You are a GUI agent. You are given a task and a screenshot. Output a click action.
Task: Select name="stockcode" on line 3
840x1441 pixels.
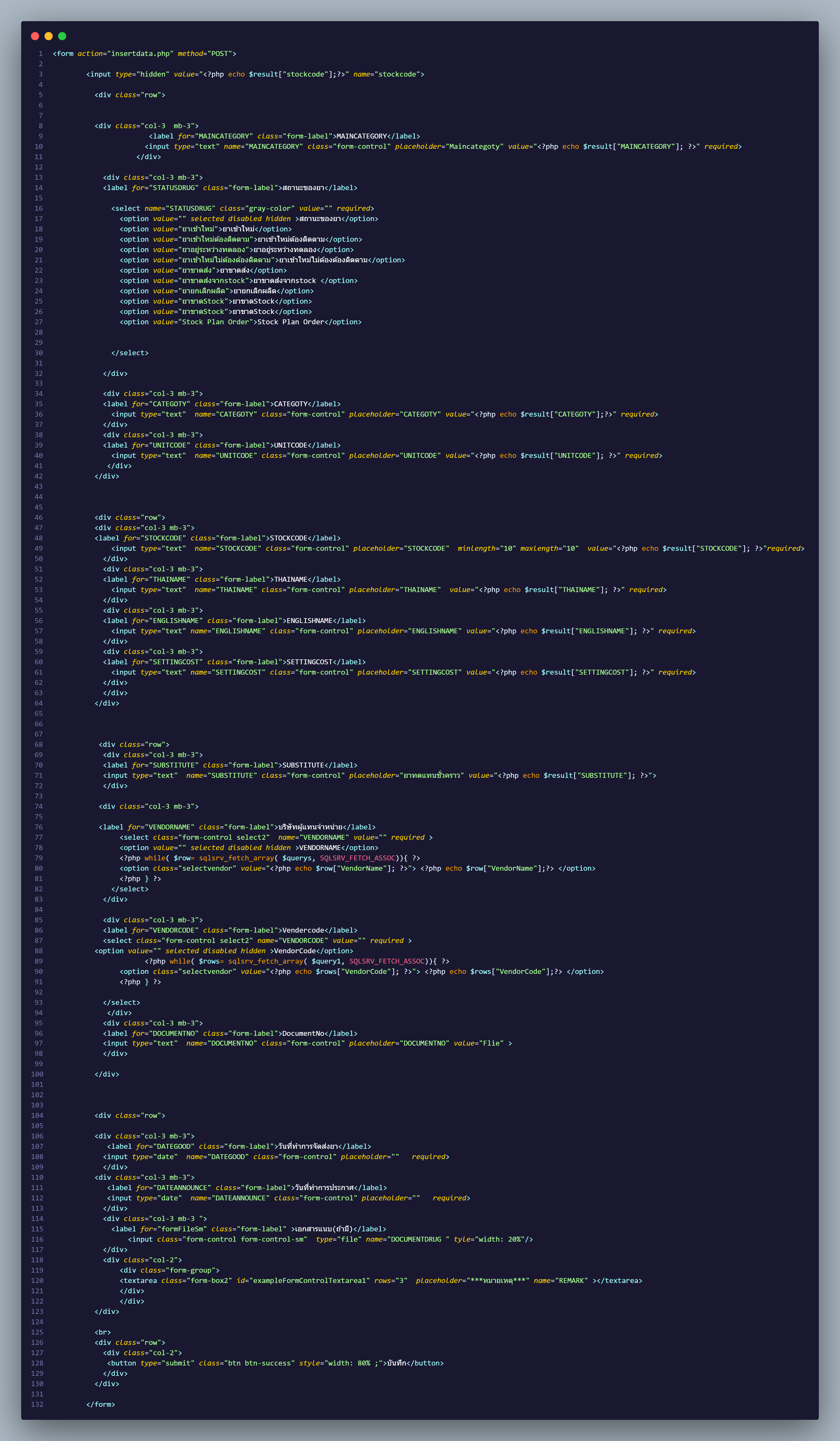[387, 74]
